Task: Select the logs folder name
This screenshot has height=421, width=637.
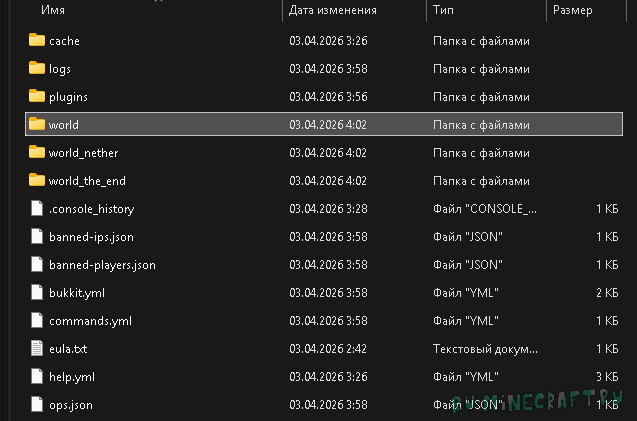Action: (60, 69)
